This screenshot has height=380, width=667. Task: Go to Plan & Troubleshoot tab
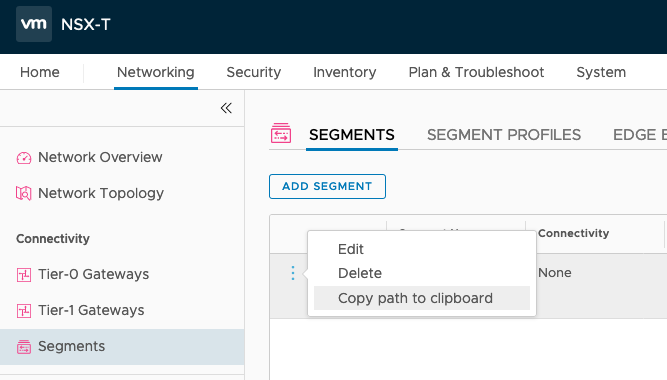(x=476, y=72)
